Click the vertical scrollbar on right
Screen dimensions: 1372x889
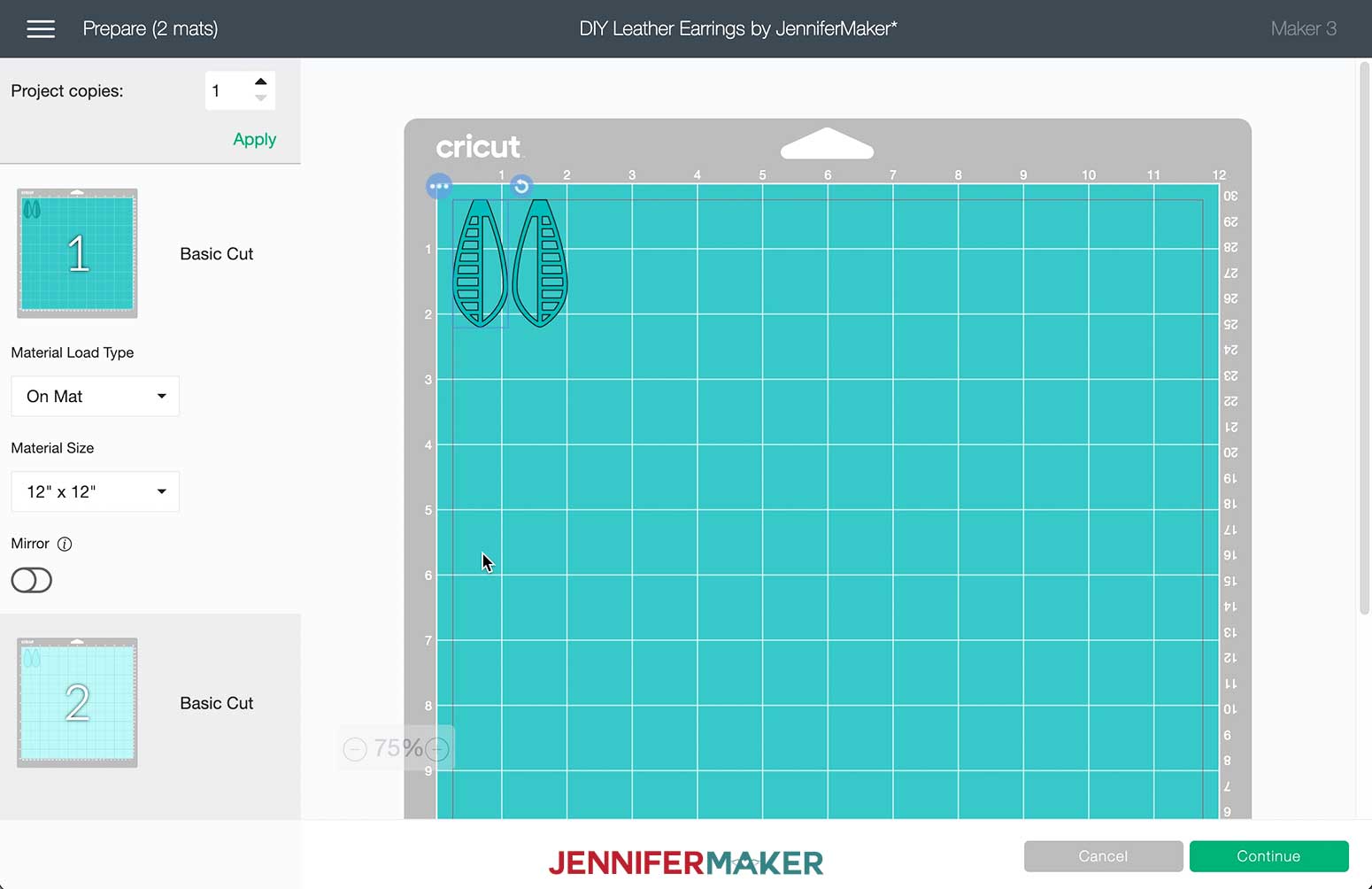[x=1364, y=336]
